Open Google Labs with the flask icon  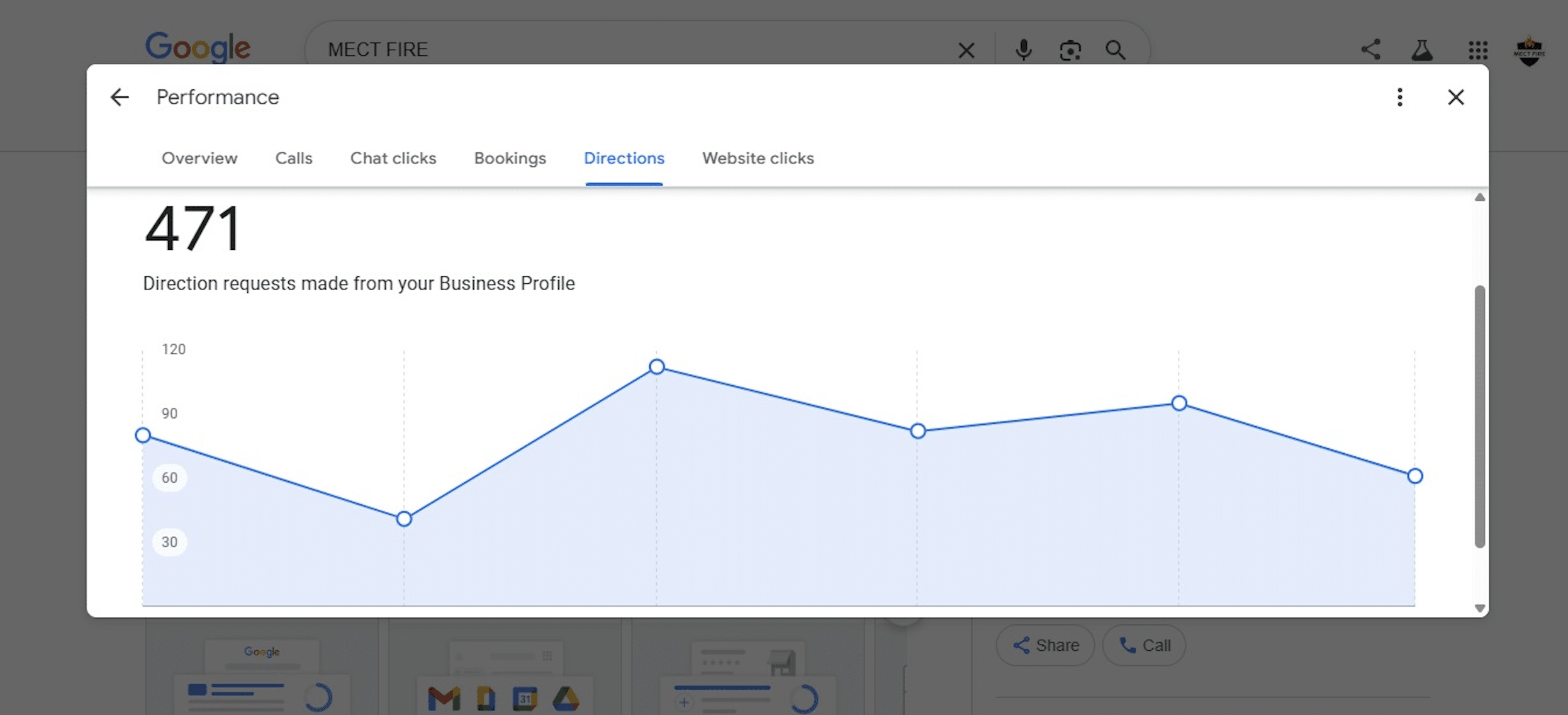1423,50
